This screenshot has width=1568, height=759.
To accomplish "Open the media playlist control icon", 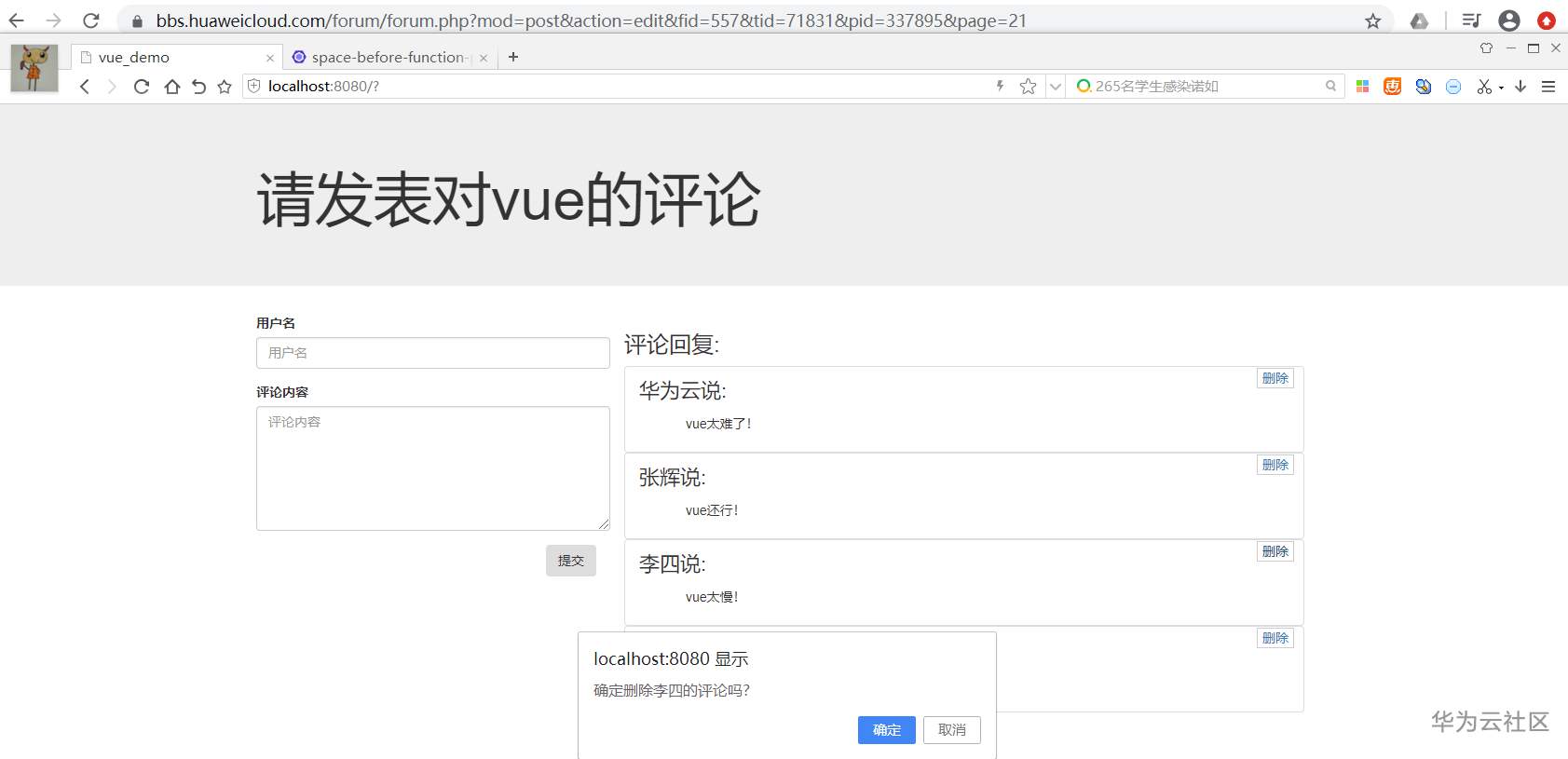I will tap(1471, 20).
